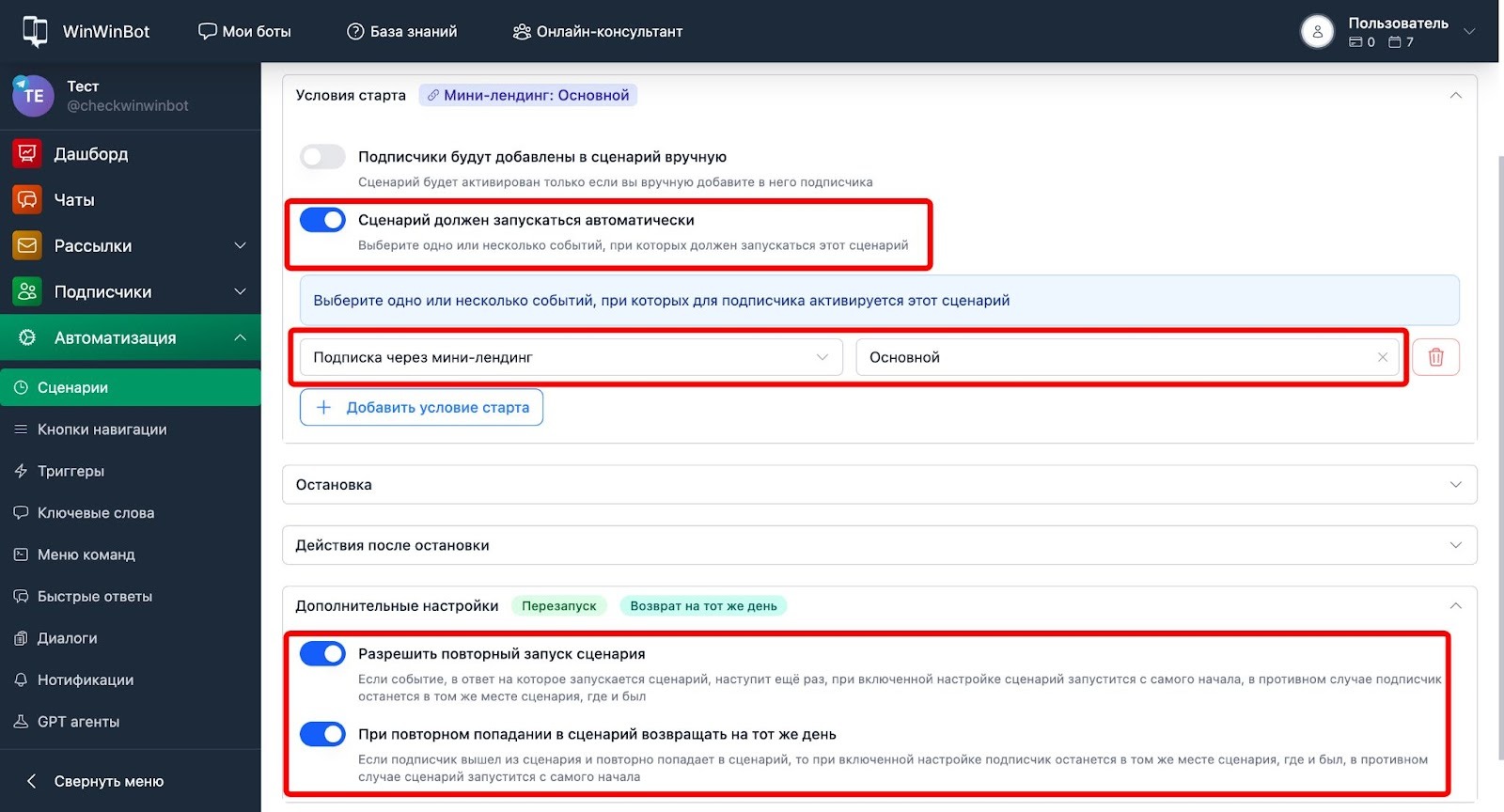Go to Мои боты in top navigation
This screenshot has width=1504, height=812.
(245, 32)
